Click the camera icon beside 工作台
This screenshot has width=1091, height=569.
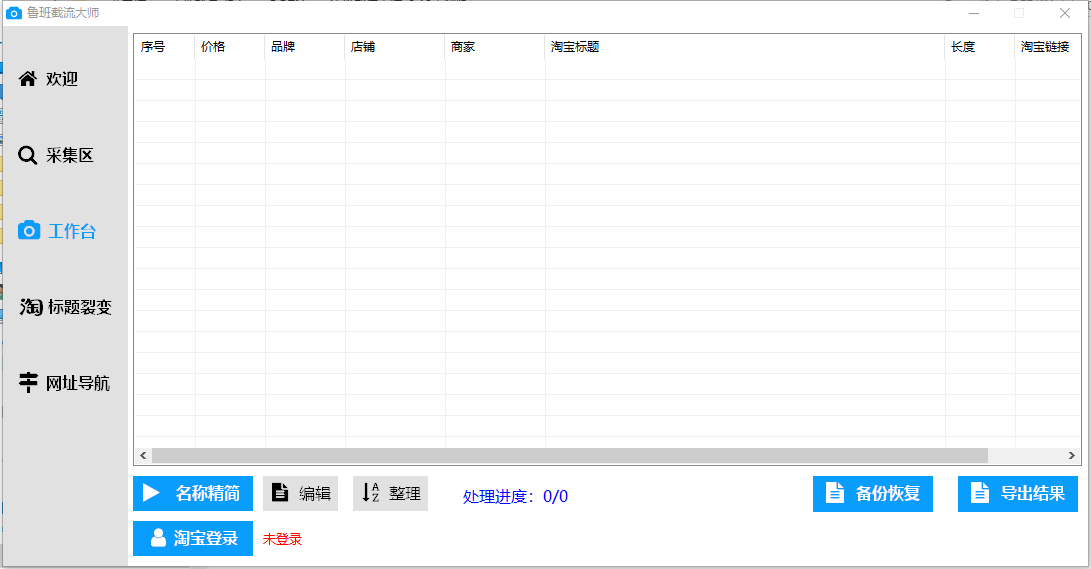tap(29, 231)
